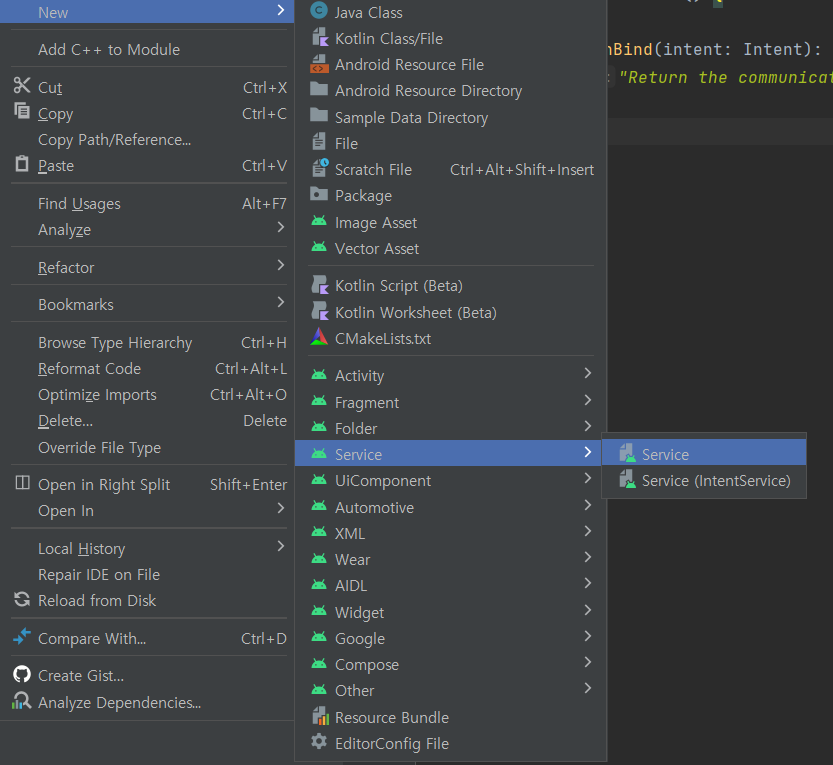Click the Analyze Dependencies icon

[x=21, y=701]
